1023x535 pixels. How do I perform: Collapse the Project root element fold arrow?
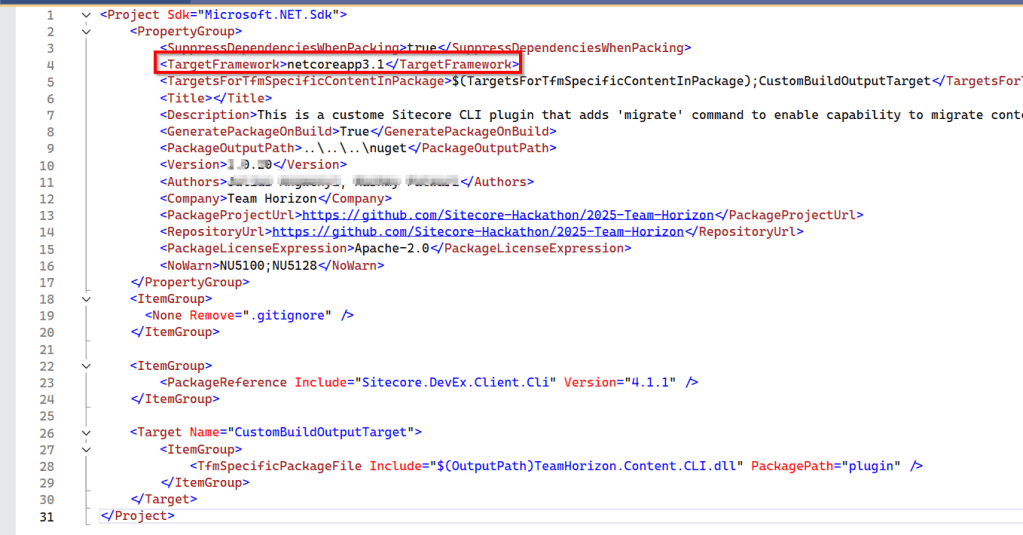click(x=86, y=16)
